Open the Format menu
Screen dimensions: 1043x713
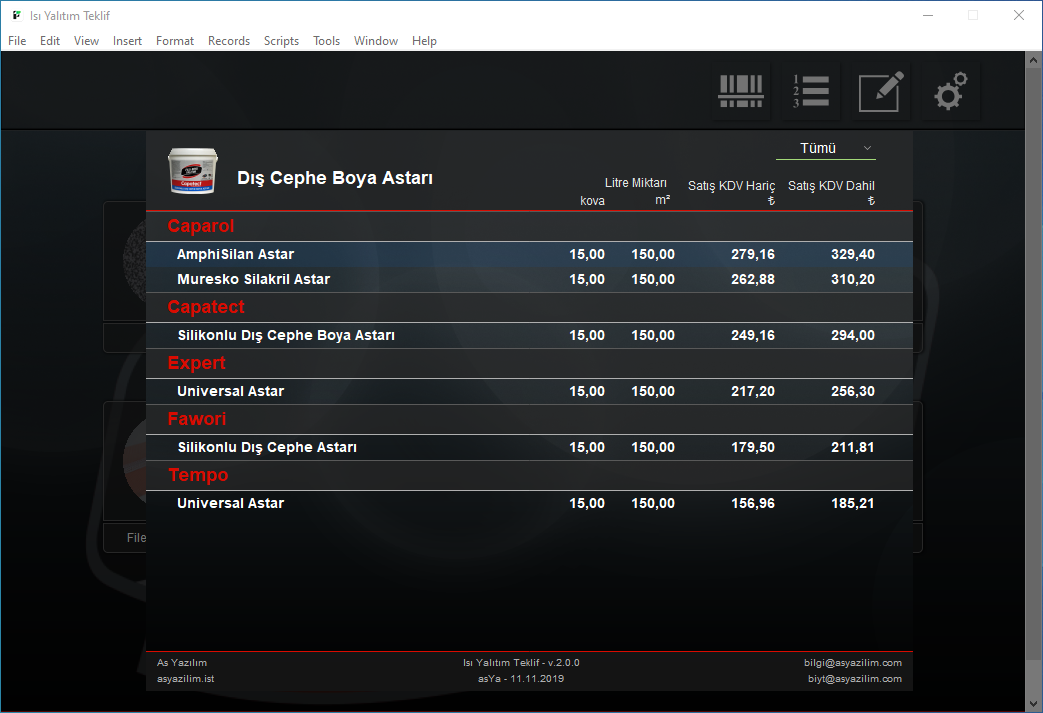pos(175,41)
